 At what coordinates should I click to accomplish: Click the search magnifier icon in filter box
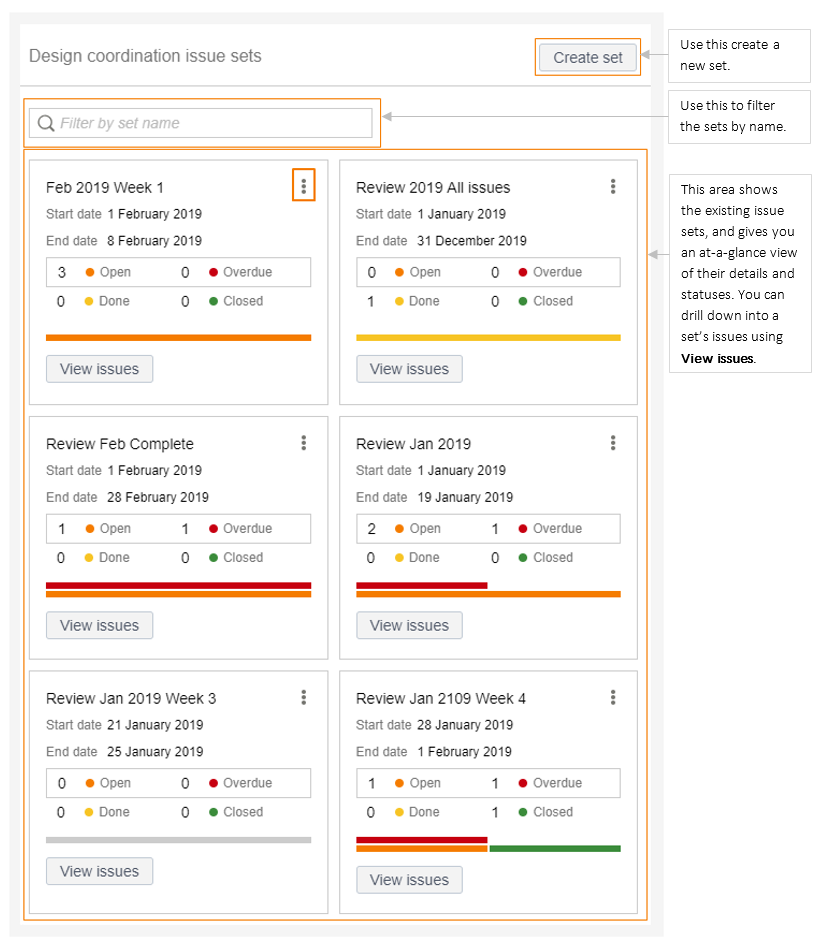(46, 123)
